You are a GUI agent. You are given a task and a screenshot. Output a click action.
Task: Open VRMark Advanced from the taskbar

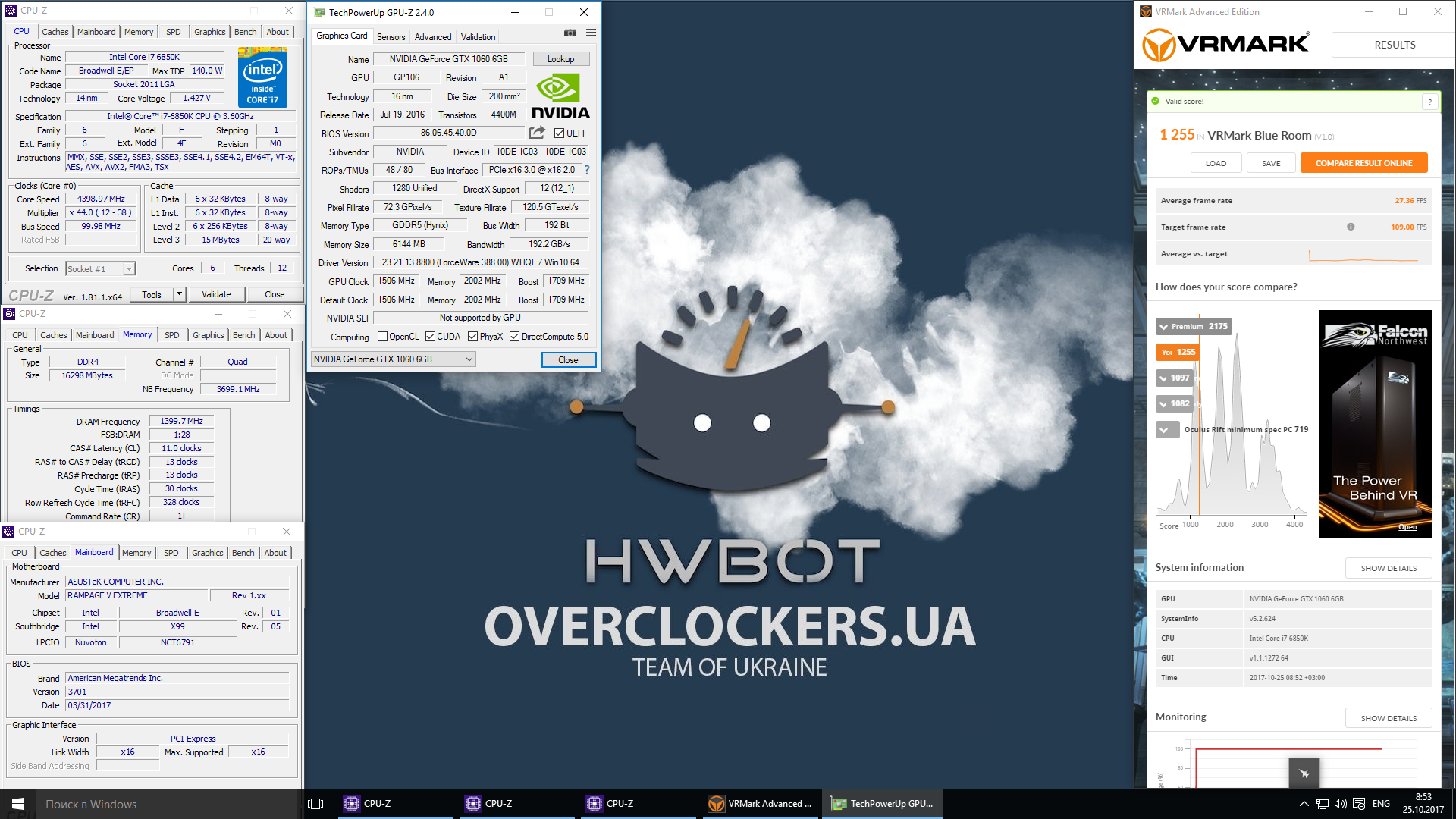pyautogui.click(x=761, y=804)
